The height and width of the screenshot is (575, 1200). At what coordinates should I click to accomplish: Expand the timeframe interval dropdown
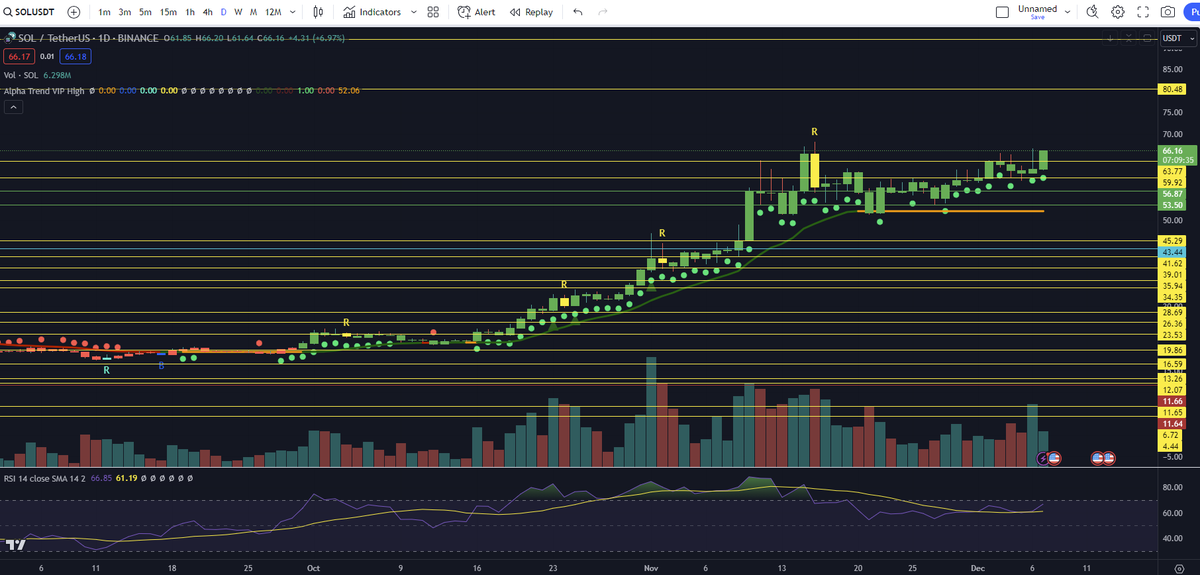(x=291, y=12)
